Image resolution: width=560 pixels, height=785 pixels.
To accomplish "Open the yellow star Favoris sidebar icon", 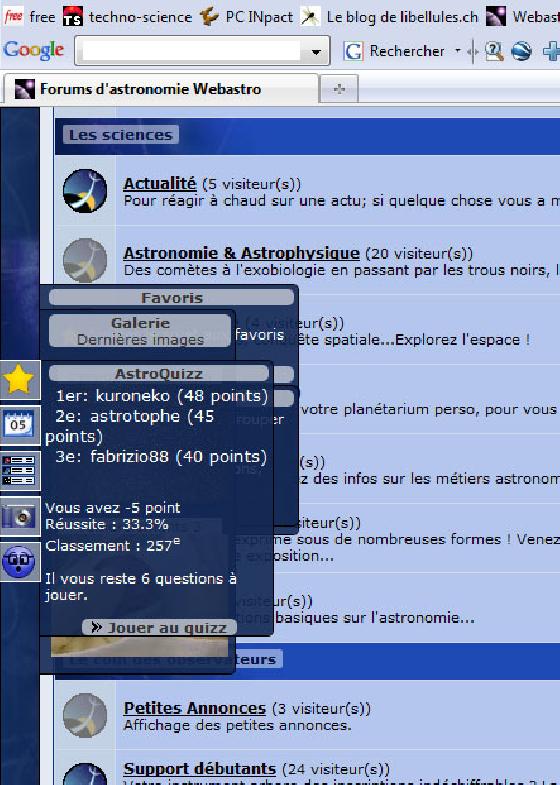I will coord(20,379).
